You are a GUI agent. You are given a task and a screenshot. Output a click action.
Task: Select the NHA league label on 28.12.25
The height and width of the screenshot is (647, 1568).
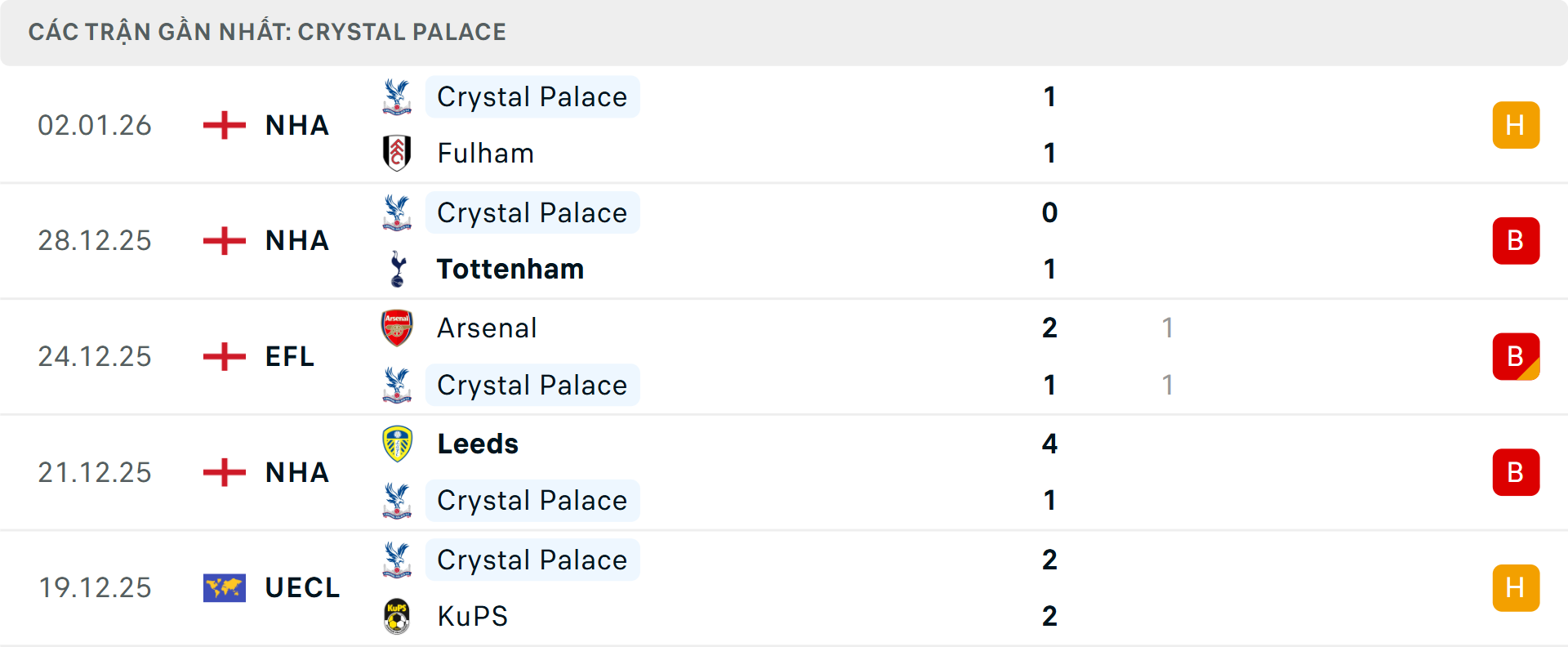[296, 241]
